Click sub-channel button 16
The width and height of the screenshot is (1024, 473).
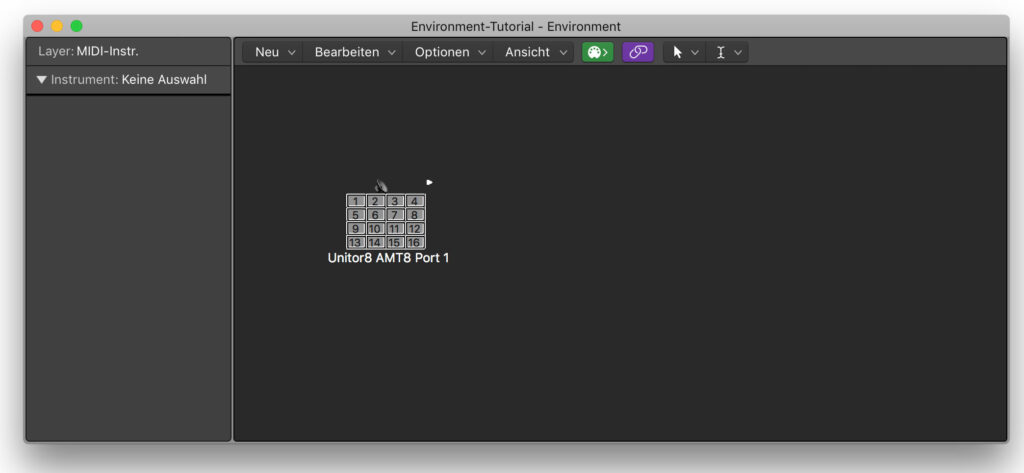click(414, 242)
